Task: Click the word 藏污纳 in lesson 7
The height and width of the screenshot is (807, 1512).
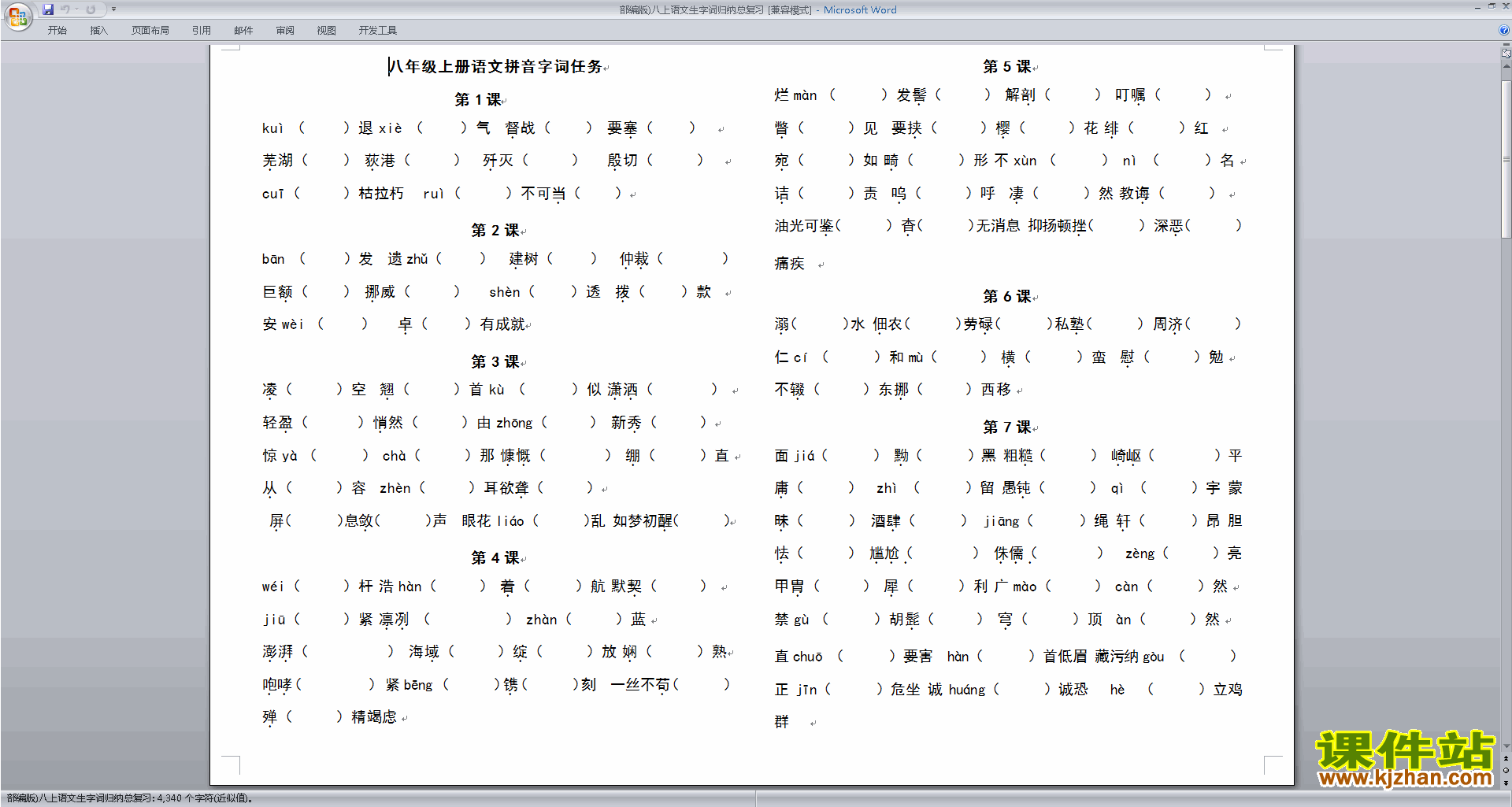Action: (x=1117, y=657)
